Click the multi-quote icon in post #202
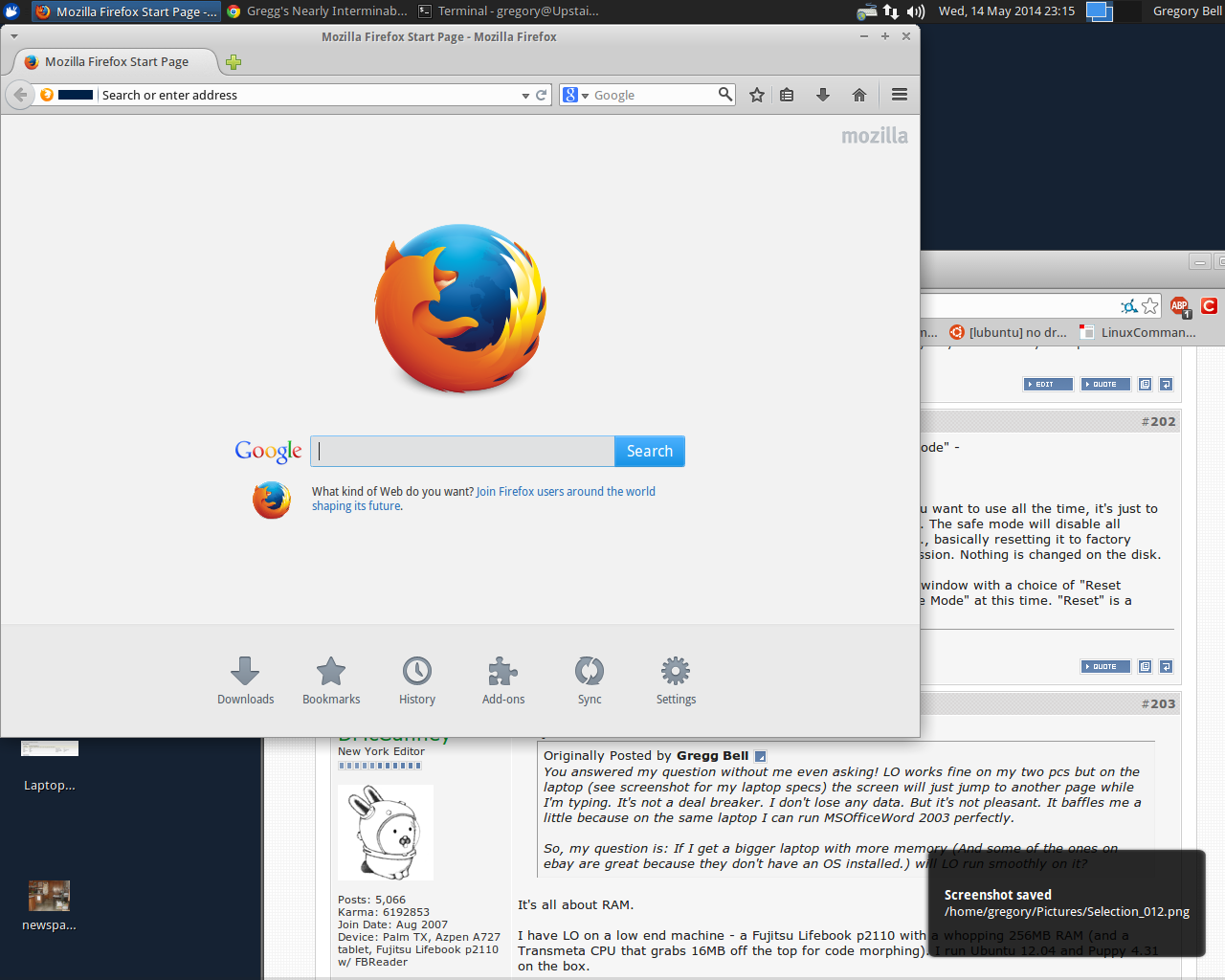This screenshot has width=1225, height=980. tap(1145, 666)
